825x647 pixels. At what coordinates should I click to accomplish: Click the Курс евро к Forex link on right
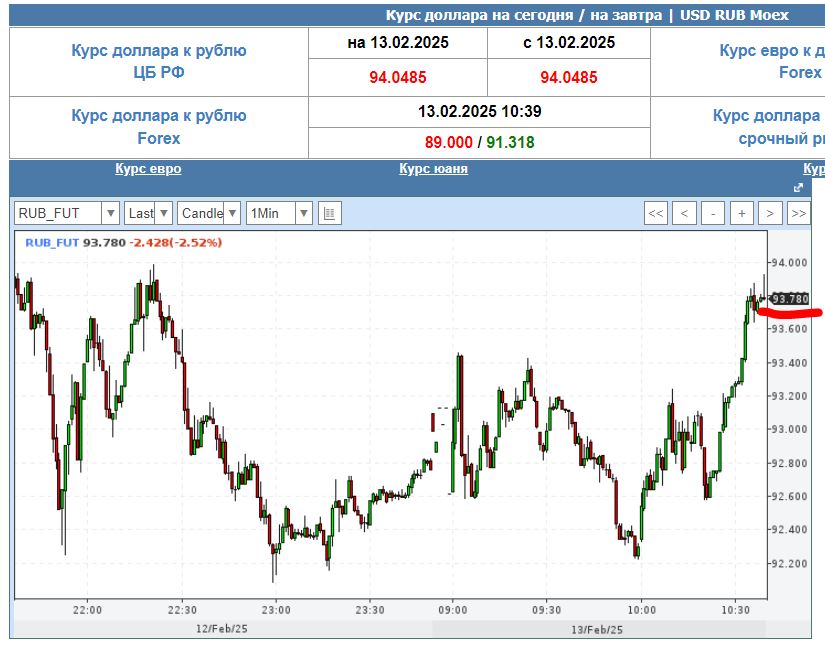point(772,61)
